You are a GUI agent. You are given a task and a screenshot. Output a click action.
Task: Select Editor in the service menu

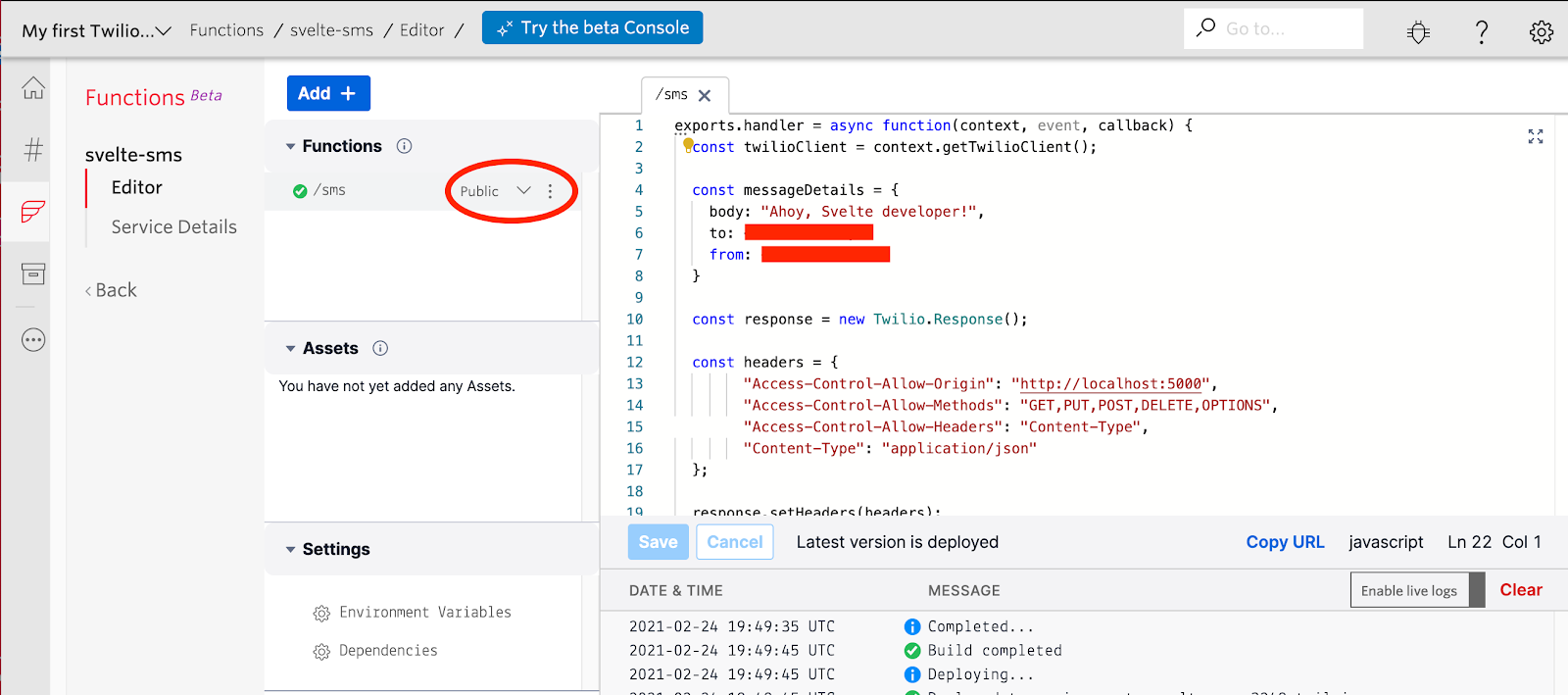(137, 187)
